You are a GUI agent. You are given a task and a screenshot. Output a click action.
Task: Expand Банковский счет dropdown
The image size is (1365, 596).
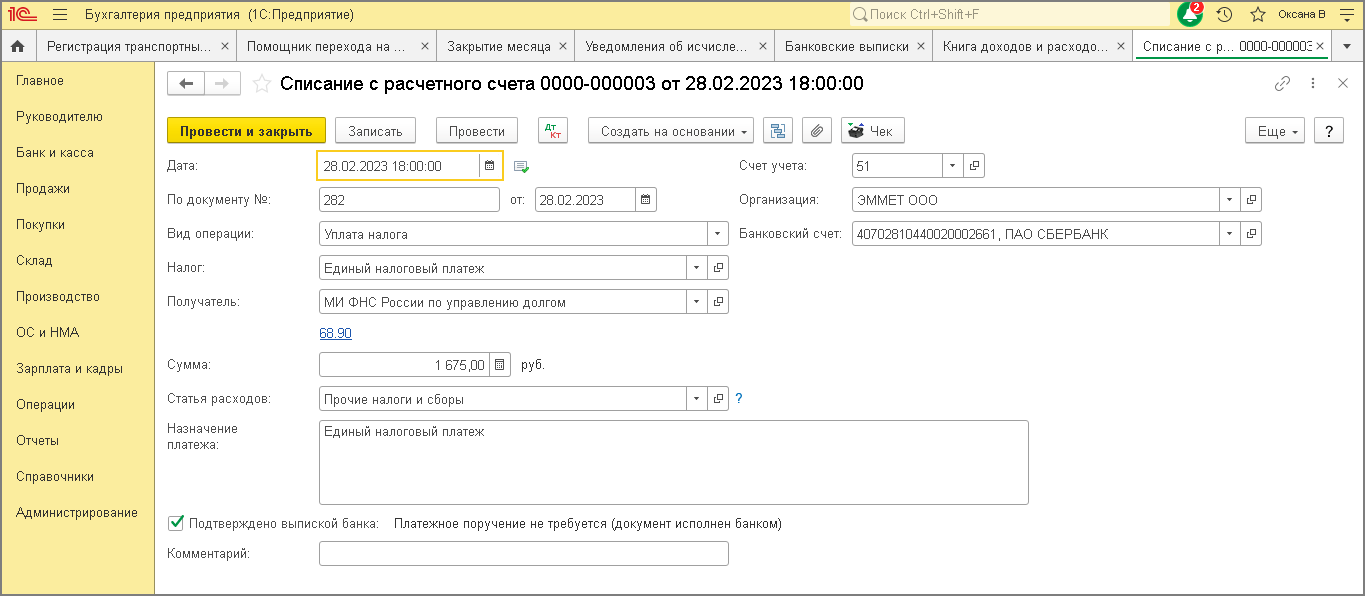(x=1229, y=234)
